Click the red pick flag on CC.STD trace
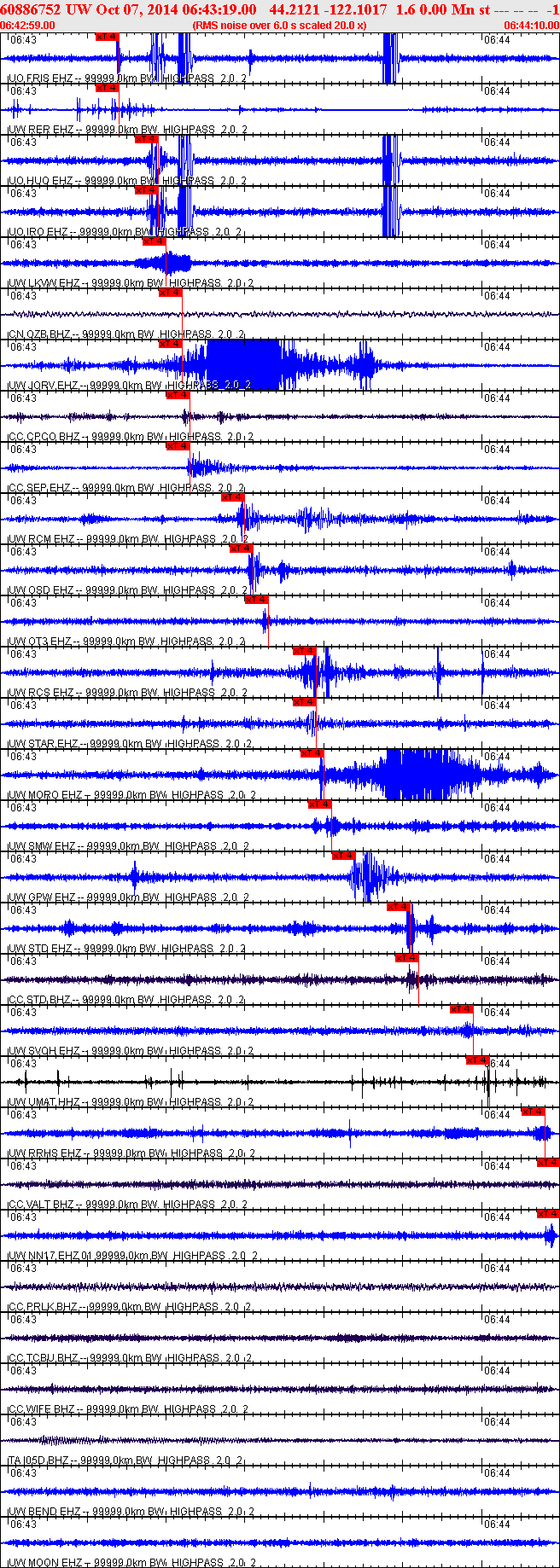 406,958
